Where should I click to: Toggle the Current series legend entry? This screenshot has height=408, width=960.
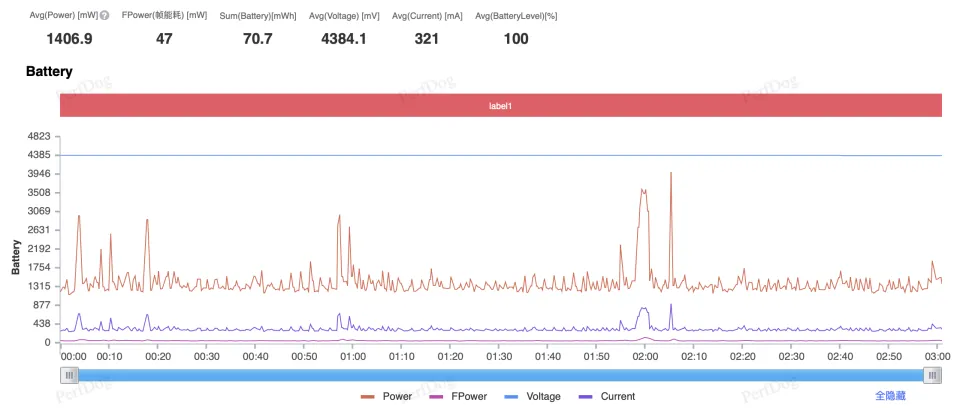pos(608,396)
